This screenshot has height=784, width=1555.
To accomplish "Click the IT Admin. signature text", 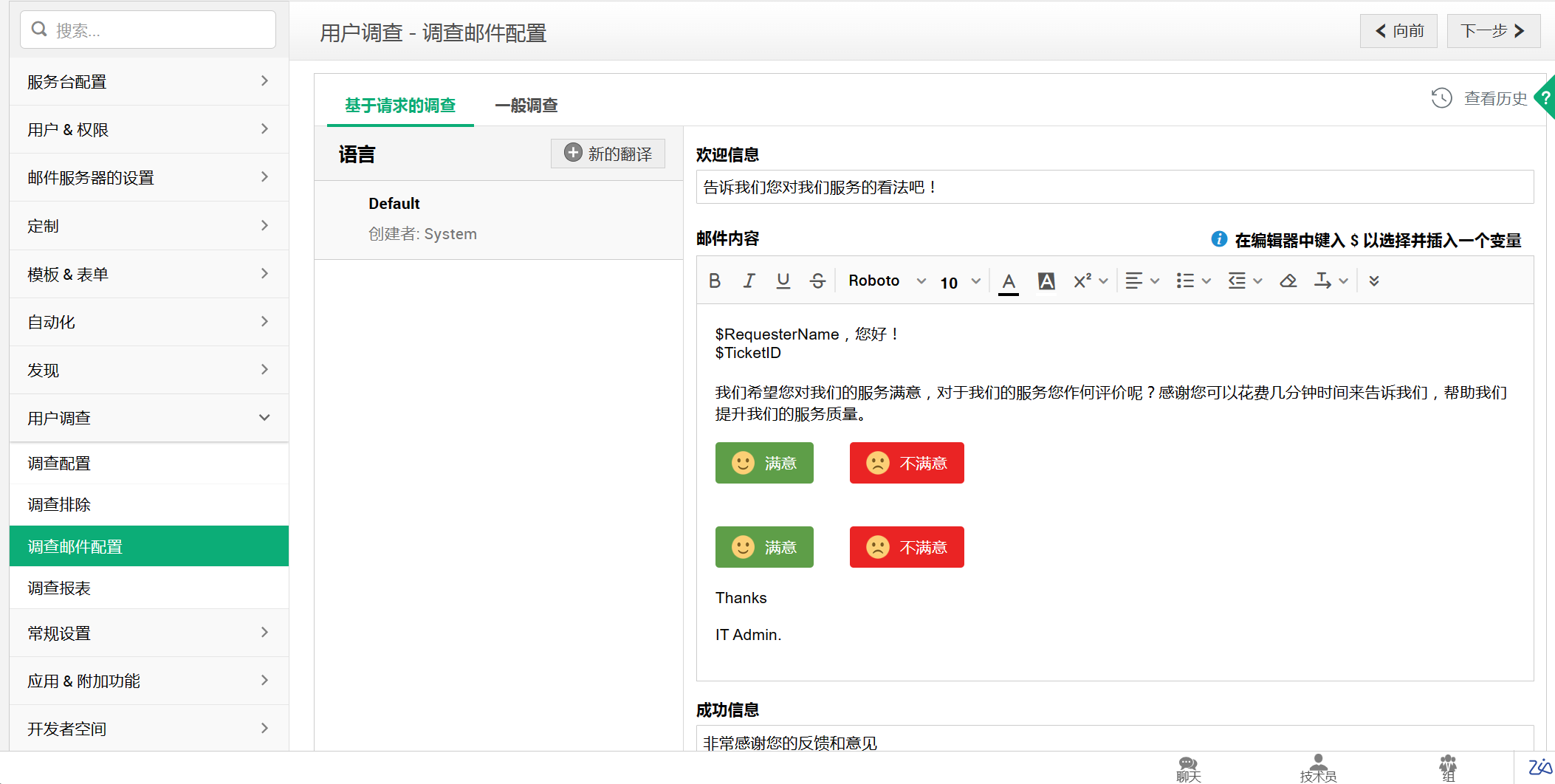I will click(748, 635).
